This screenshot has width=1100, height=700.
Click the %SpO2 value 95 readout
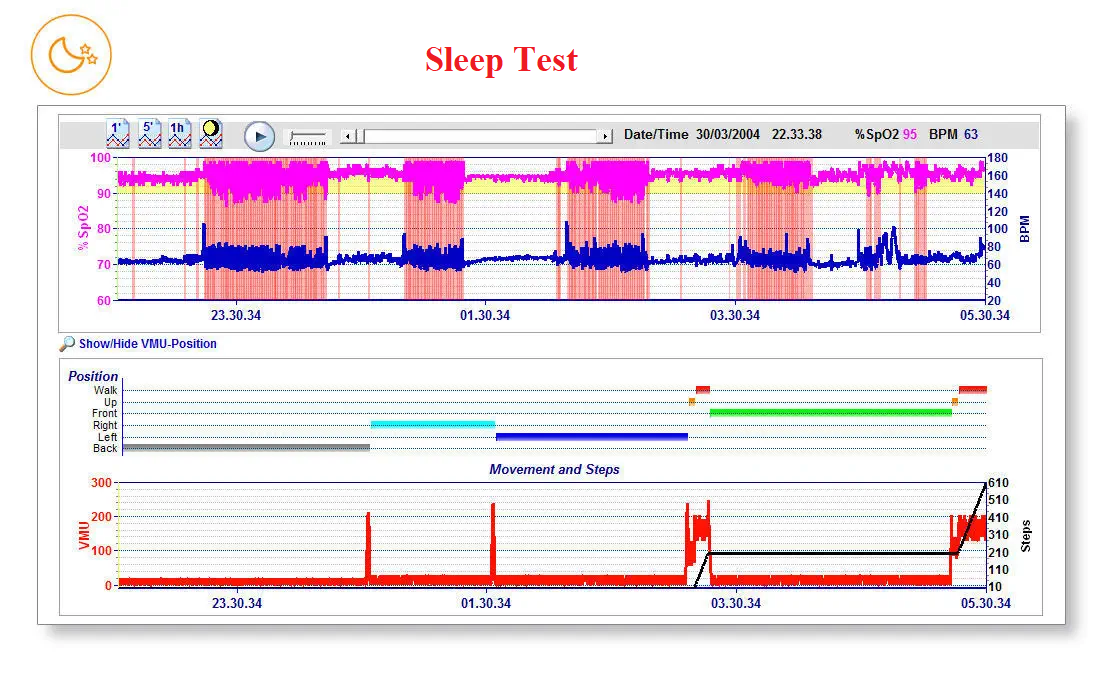[x=910, y=134]
